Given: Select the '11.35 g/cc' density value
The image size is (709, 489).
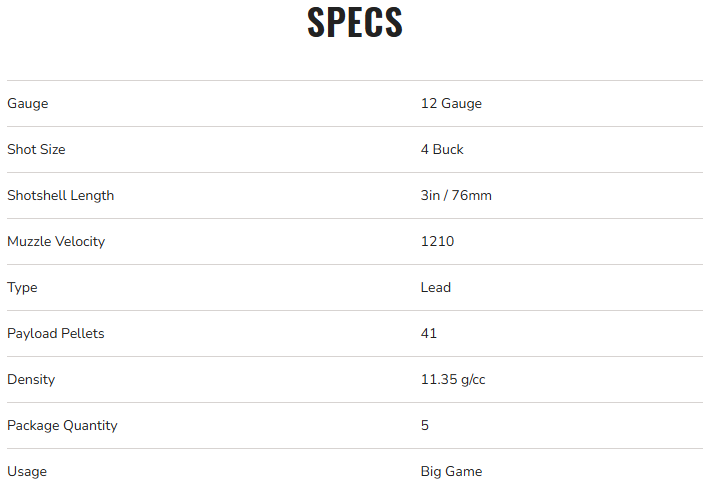Looking at the screenshot, I should [x=453, y=380].
